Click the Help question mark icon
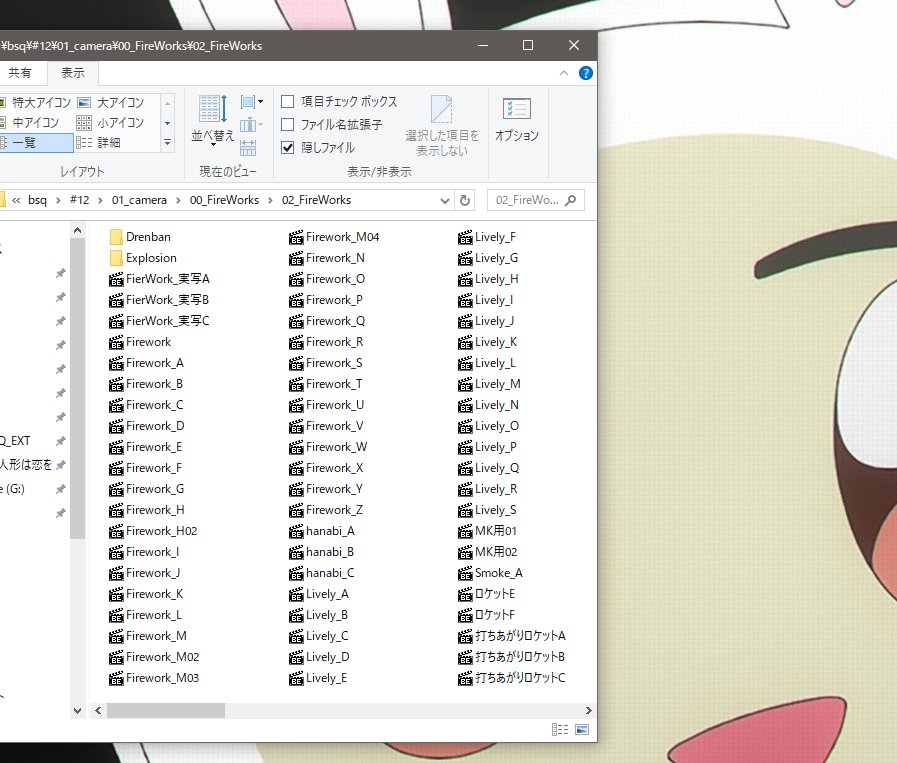 (585, 73)
